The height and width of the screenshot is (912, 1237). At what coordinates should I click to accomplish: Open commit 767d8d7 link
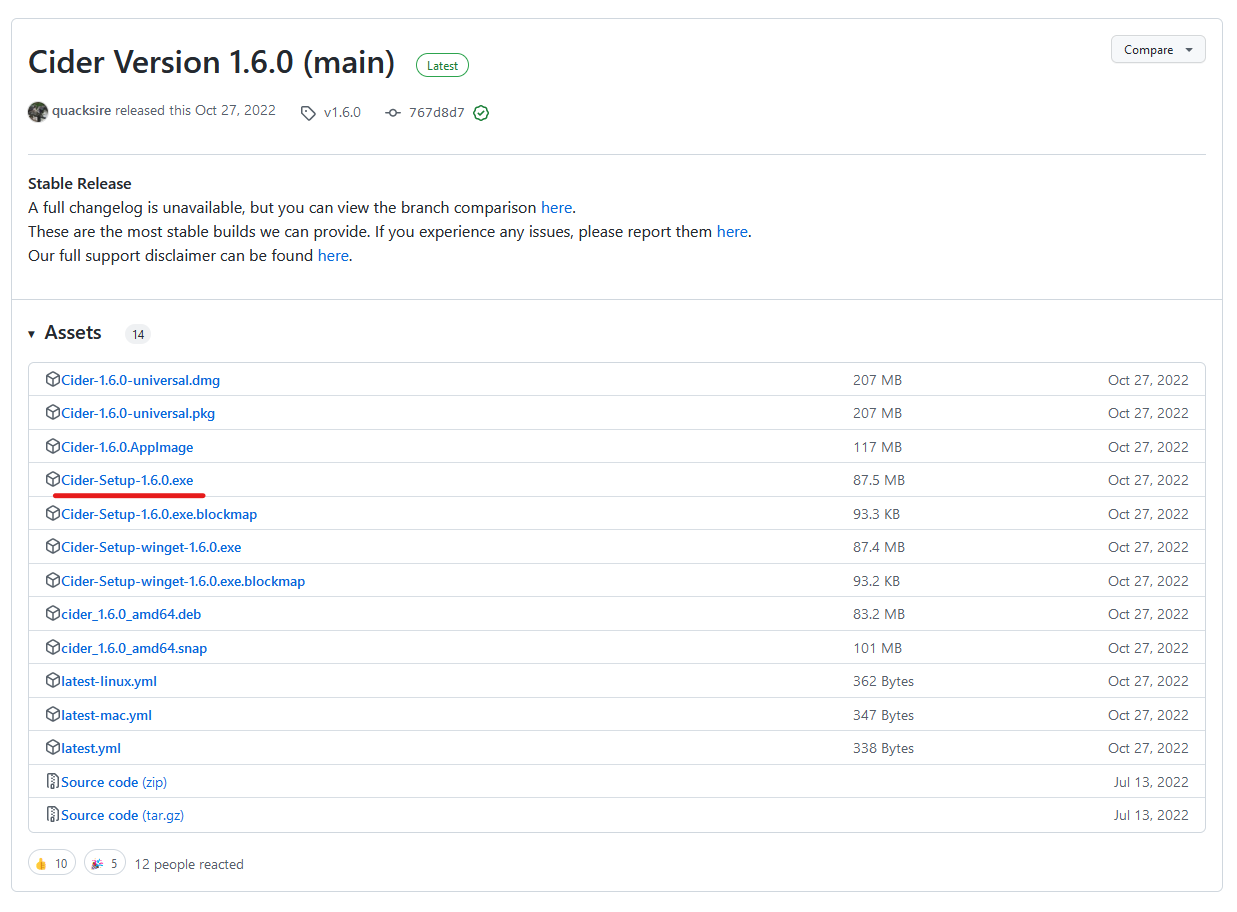tap(437, 113)
